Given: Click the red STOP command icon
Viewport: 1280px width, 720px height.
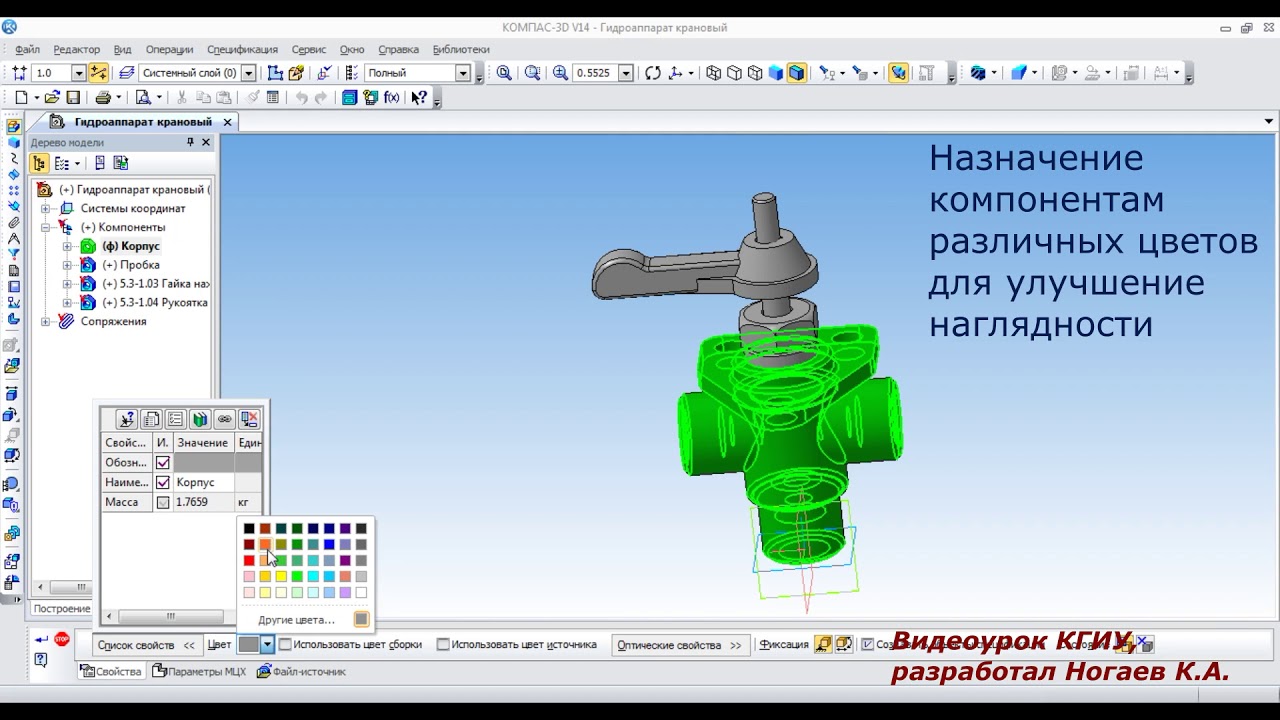Looking at the screenshot, I should 62,639.
